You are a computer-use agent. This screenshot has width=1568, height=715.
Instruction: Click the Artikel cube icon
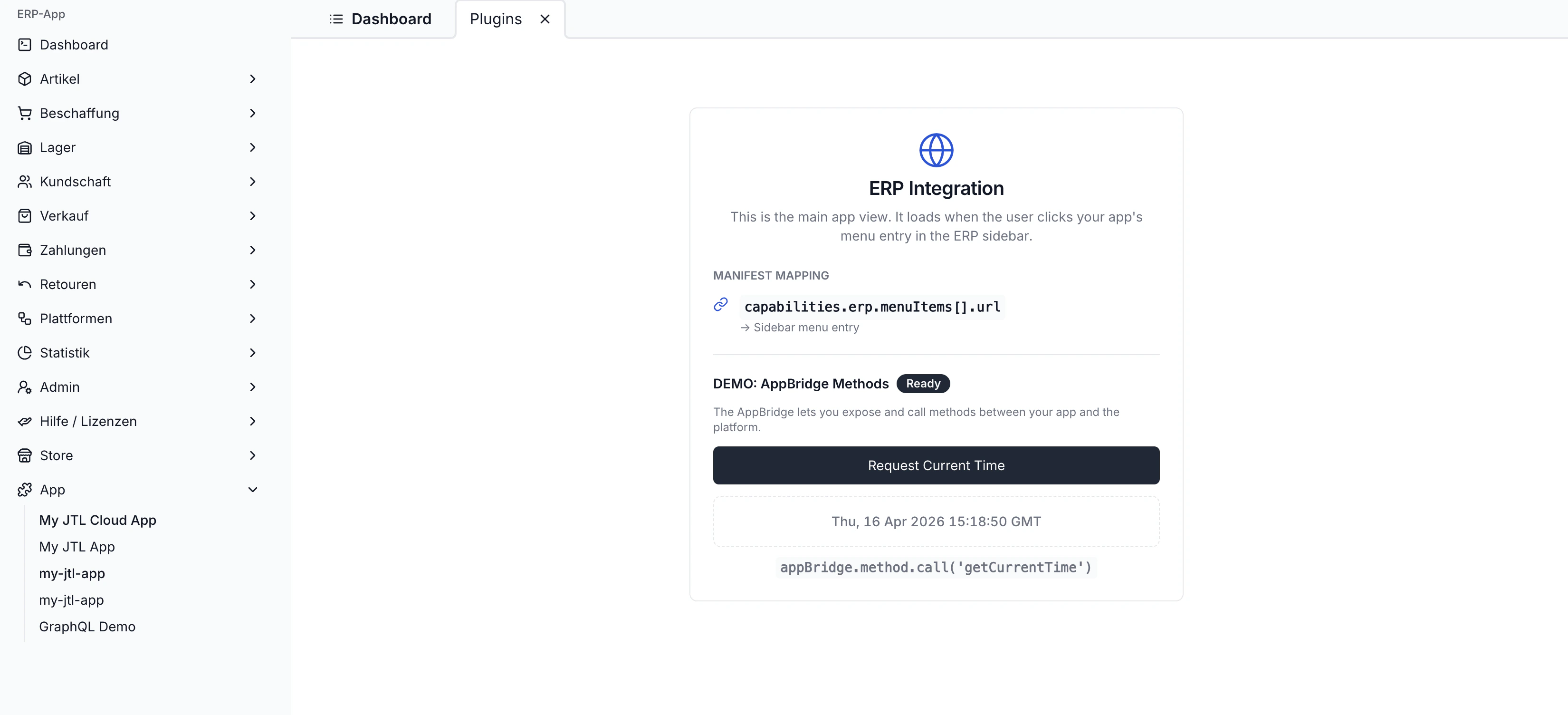pos(24,78)
